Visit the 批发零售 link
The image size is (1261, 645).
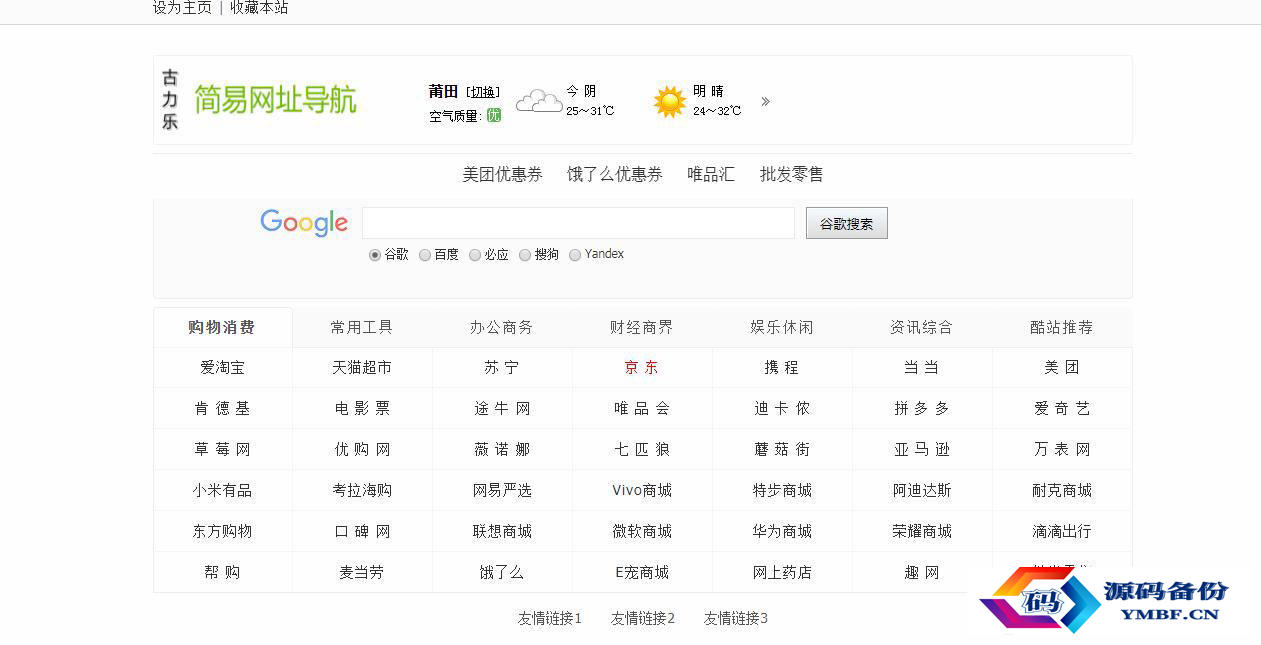coord(792,174)
